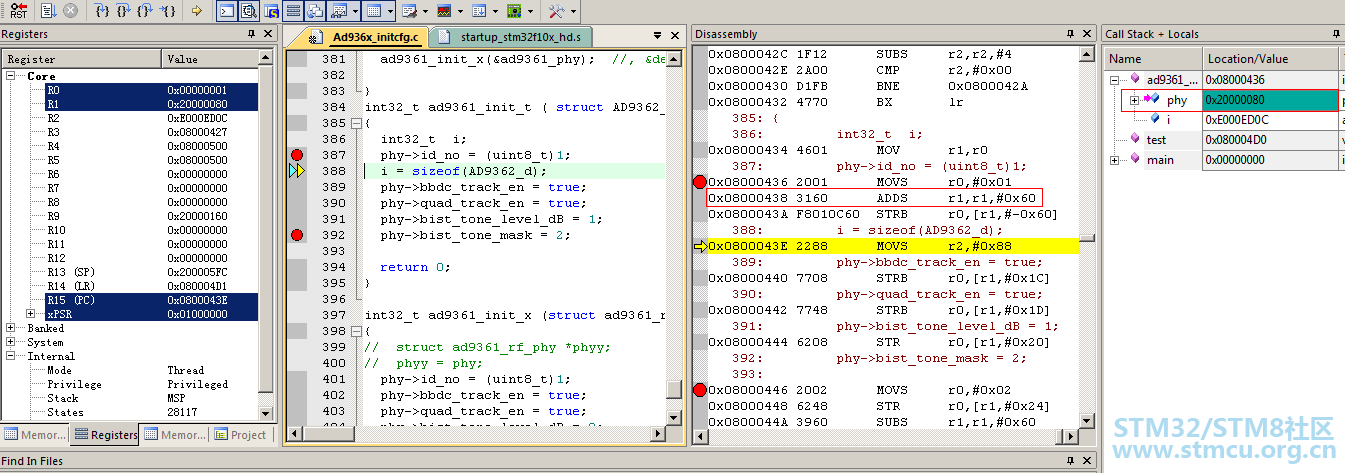Screen dimensions: 1345x473
Task: Open the editor tab list dropdown
Action: (x=657, y=36)
